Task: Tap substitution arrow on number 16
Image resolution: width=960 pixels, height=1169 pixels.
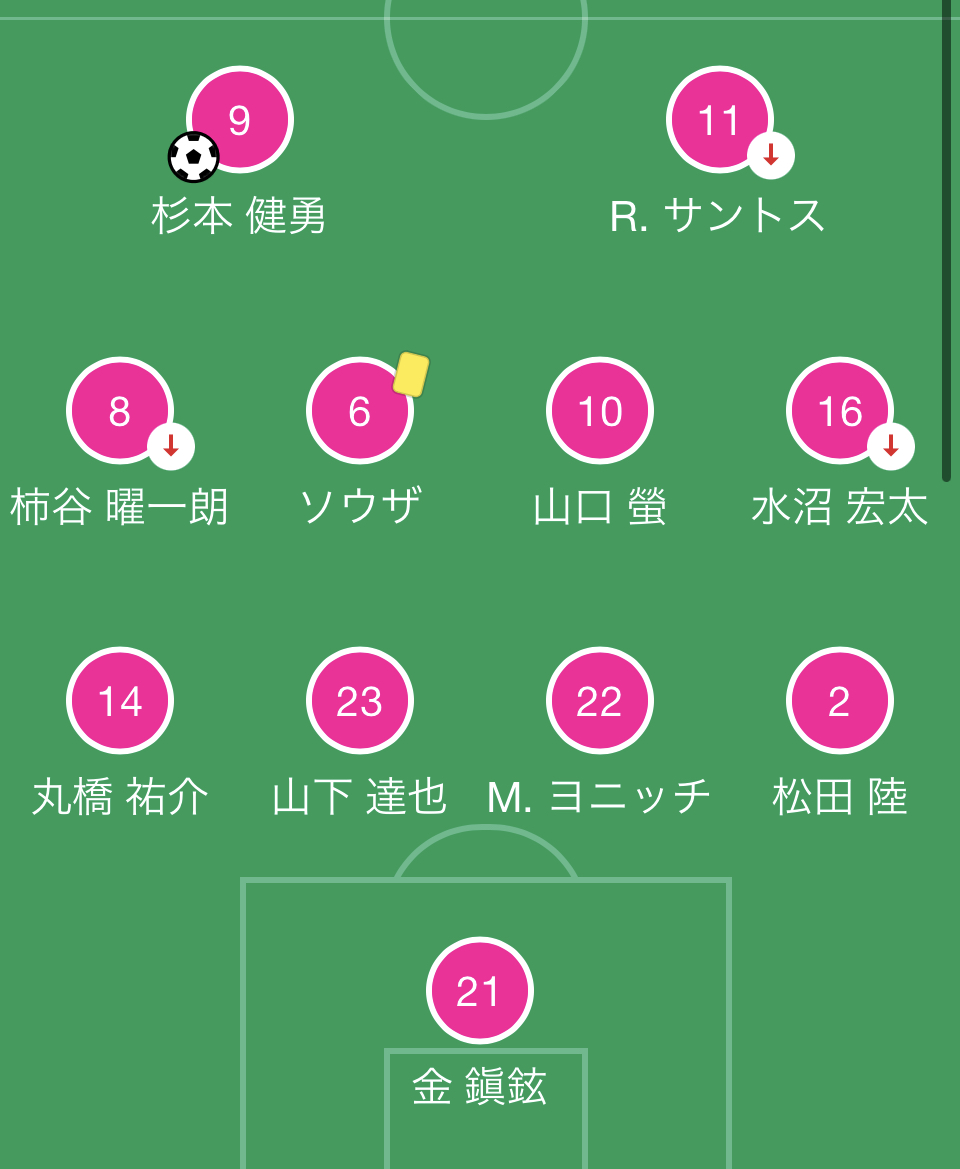Action: click(891, 446)
